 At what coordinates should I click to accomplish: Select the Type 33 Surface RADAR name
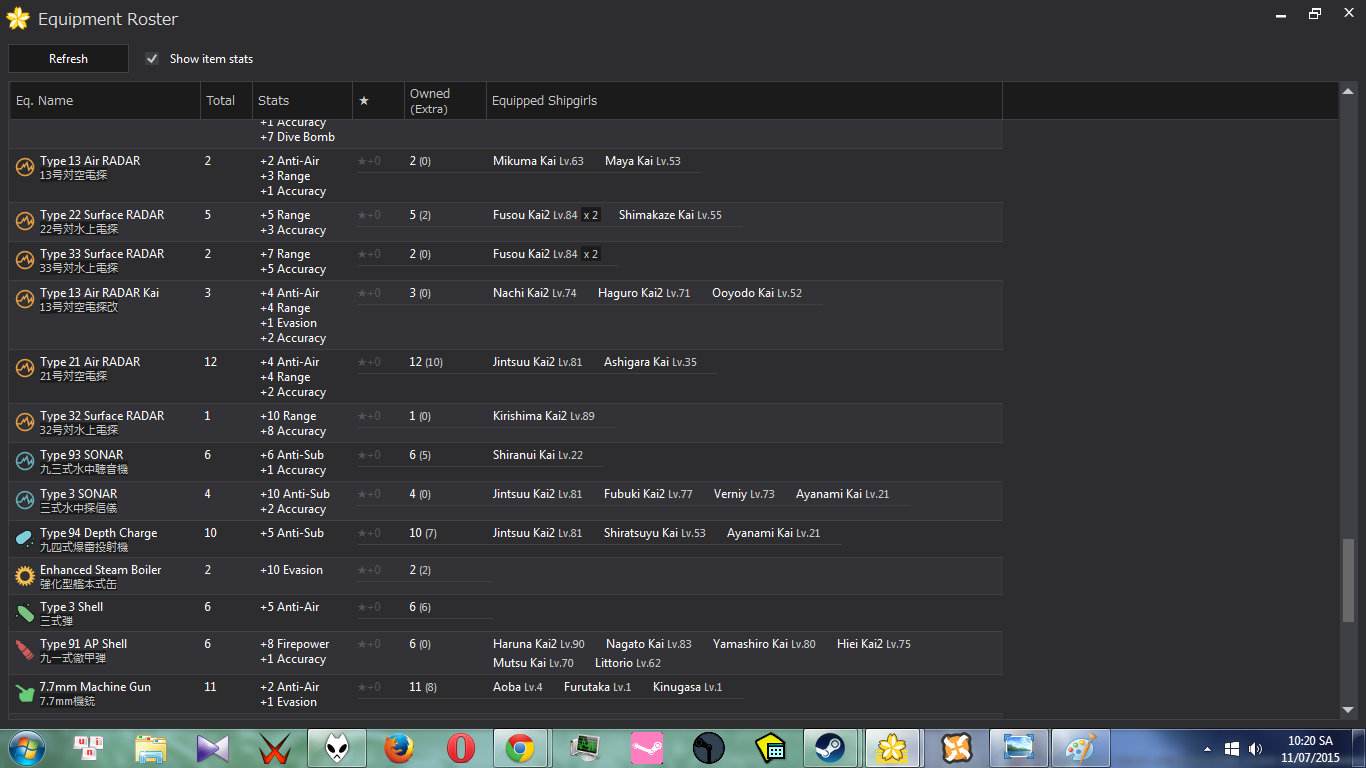pos(102,254)
